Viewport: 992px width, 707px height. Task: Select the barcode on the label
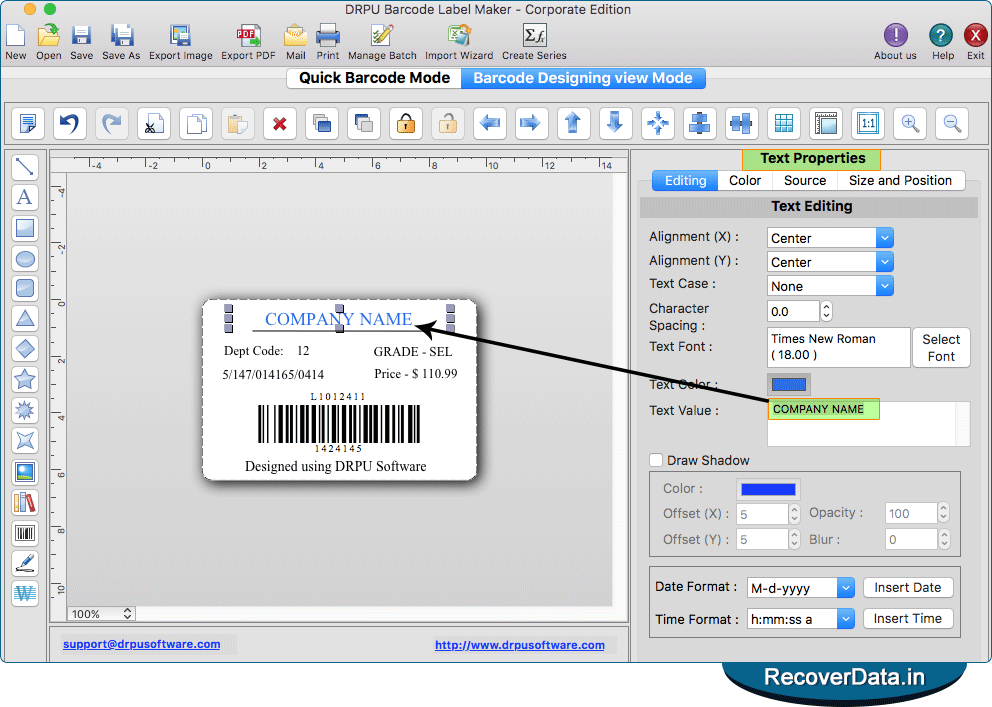click(338, 424)
